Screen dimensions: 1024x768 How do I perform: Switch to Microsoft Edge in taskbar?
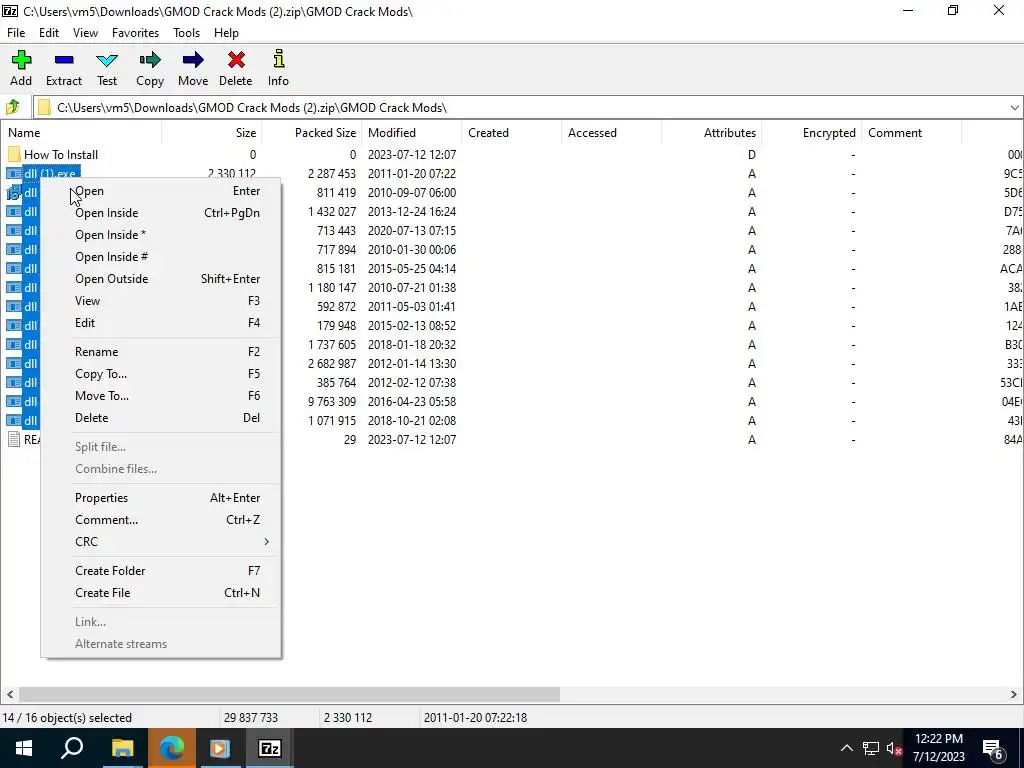click(171, 748)
